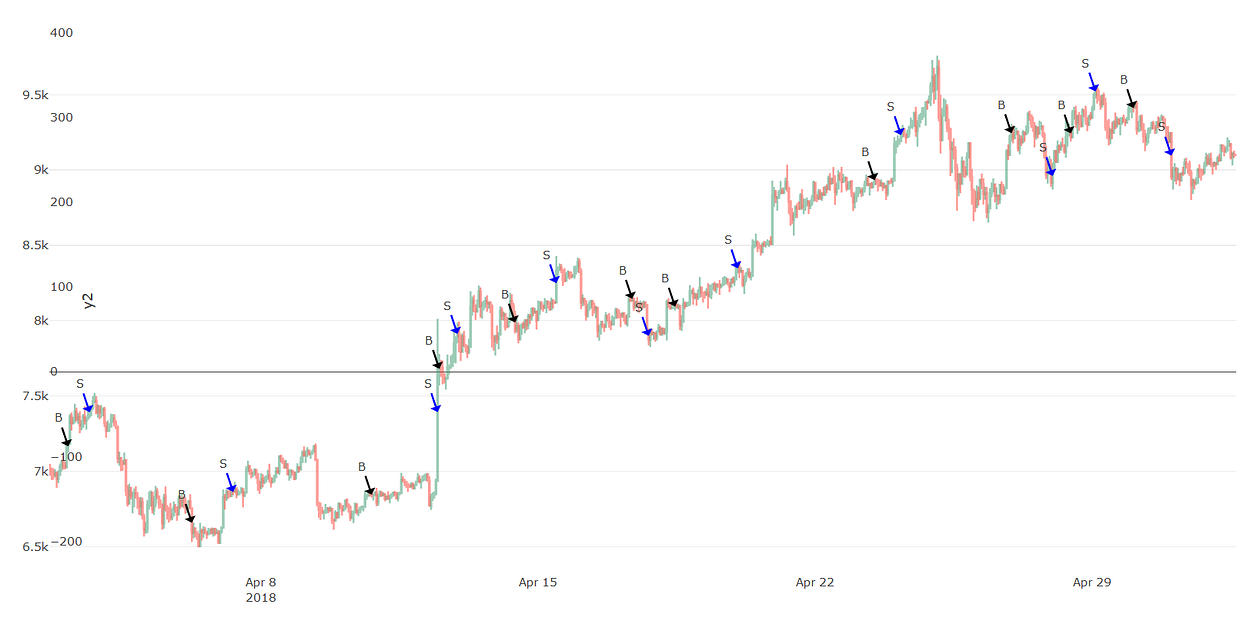Click the 8.5k price axis label
The image size is (1250, 627).
35,246
